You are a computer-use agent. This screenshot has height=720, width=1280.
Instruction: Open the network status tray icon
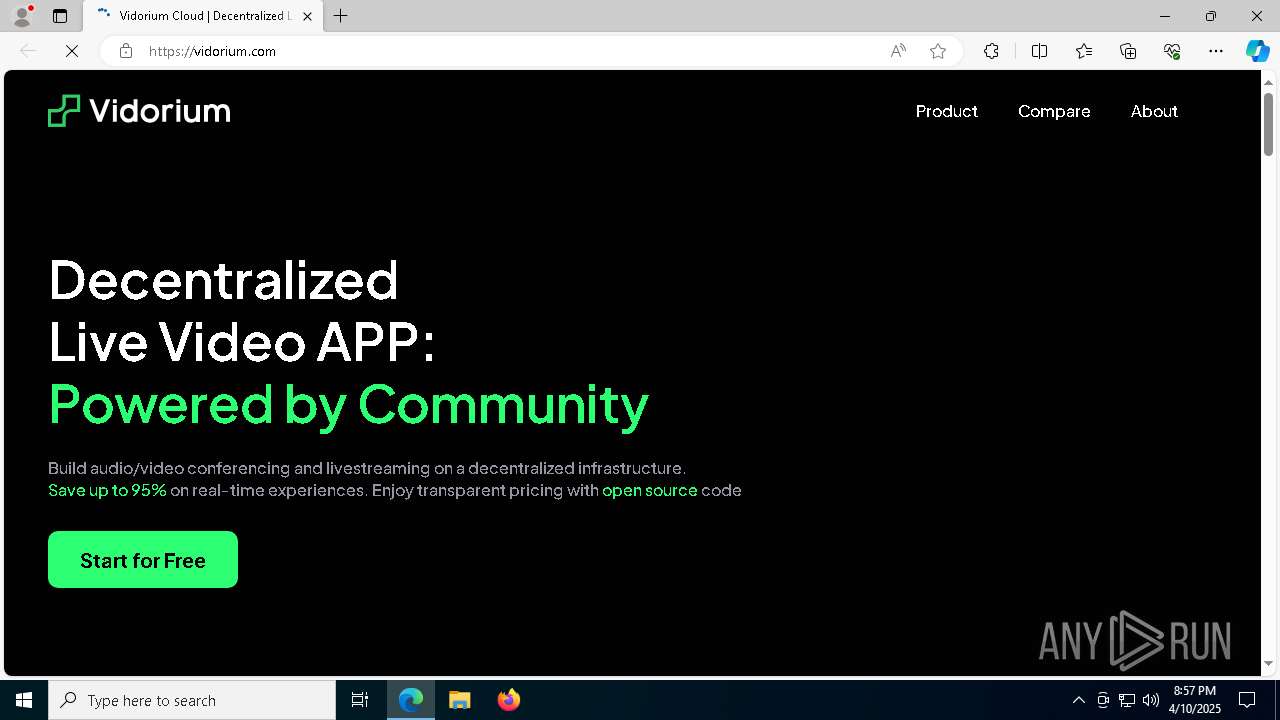click(x=1127, y=700)
